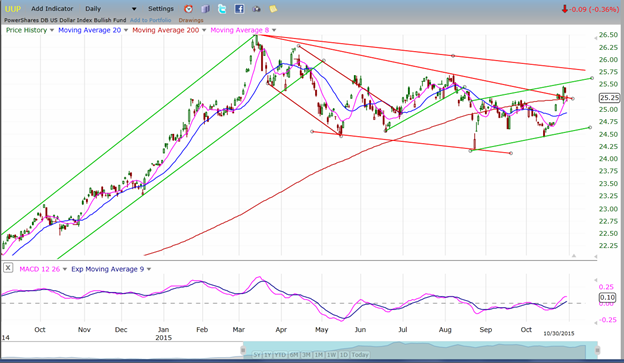This screenshot has height=363, width=624.
Task: Select the 1D range button
Action: pos(344,355)
